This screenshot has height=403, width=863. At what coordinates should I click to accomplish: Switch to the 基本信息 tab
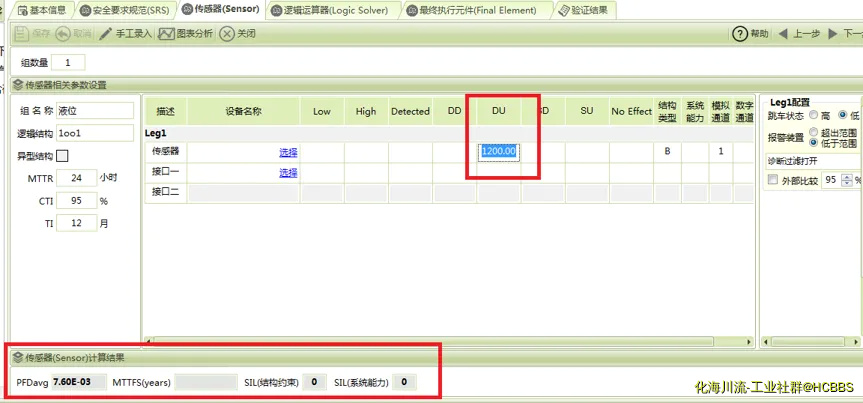42,10
